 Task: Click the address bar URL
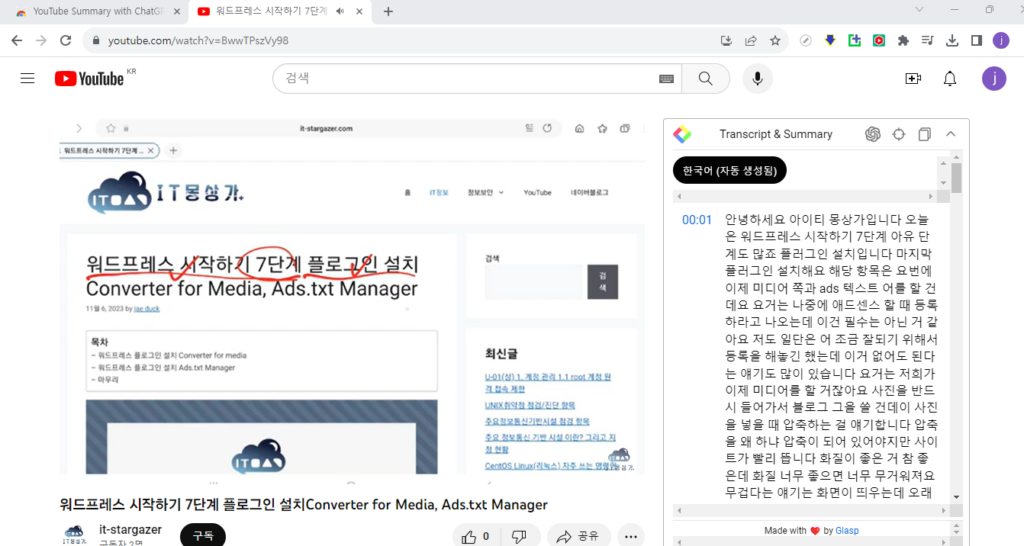198,40
